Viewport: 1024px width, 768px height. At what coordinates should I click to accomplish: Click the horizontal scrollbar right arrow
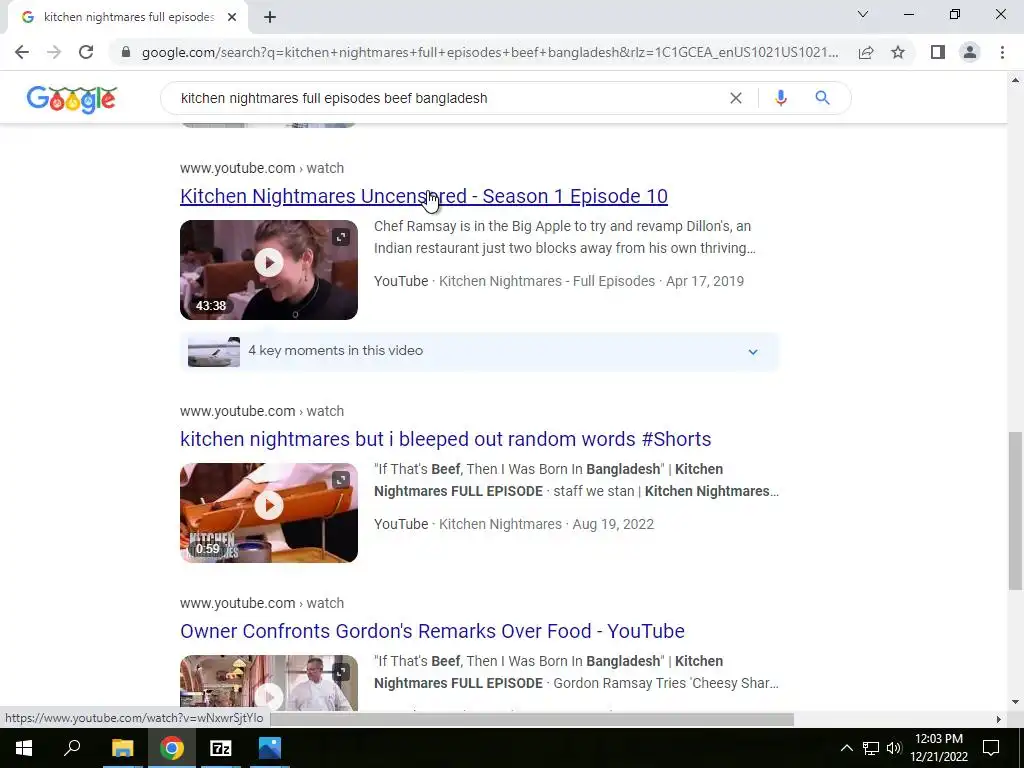tap(998, 719)
